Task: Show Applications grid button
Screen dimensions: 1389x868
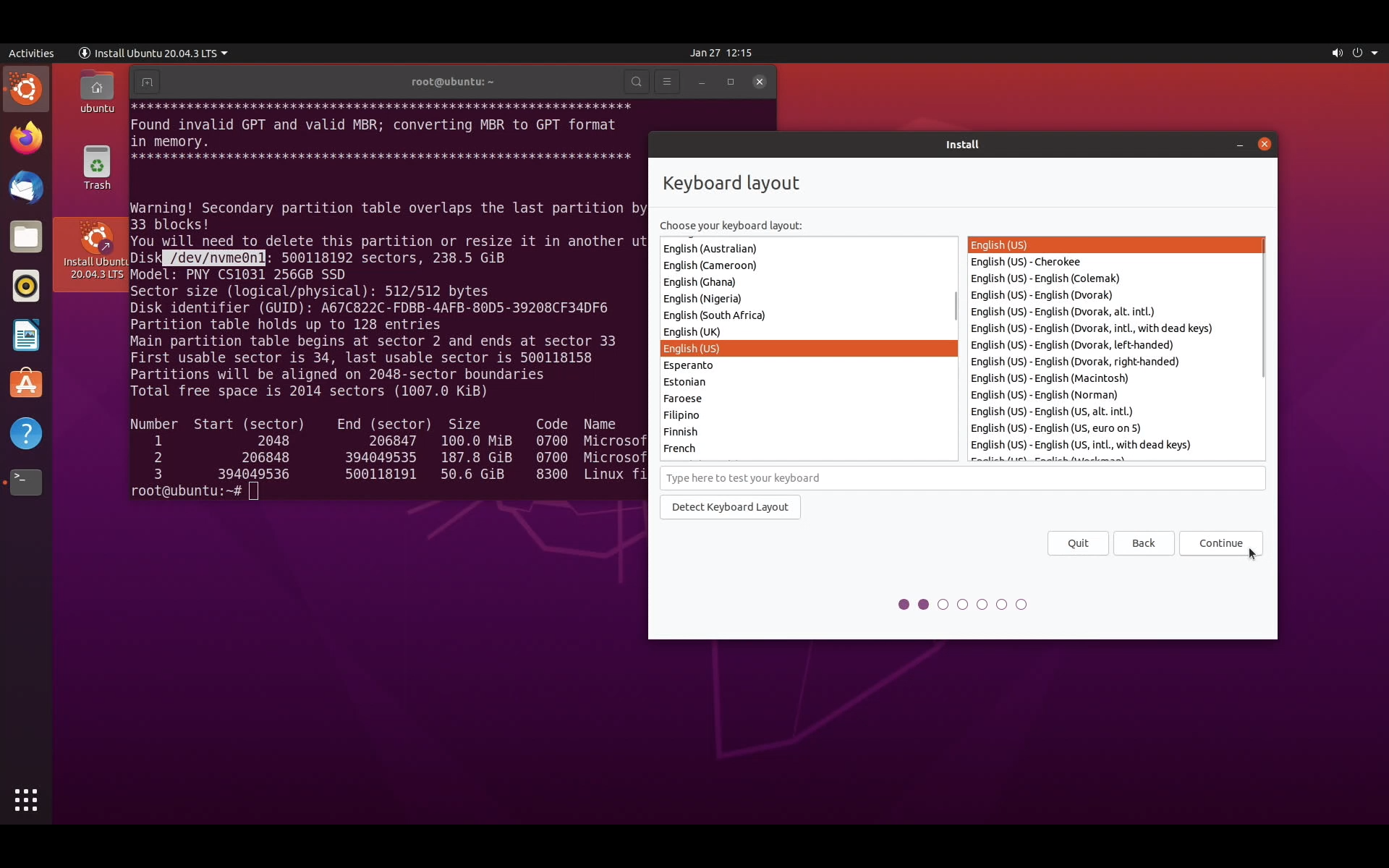Action: 26,800
